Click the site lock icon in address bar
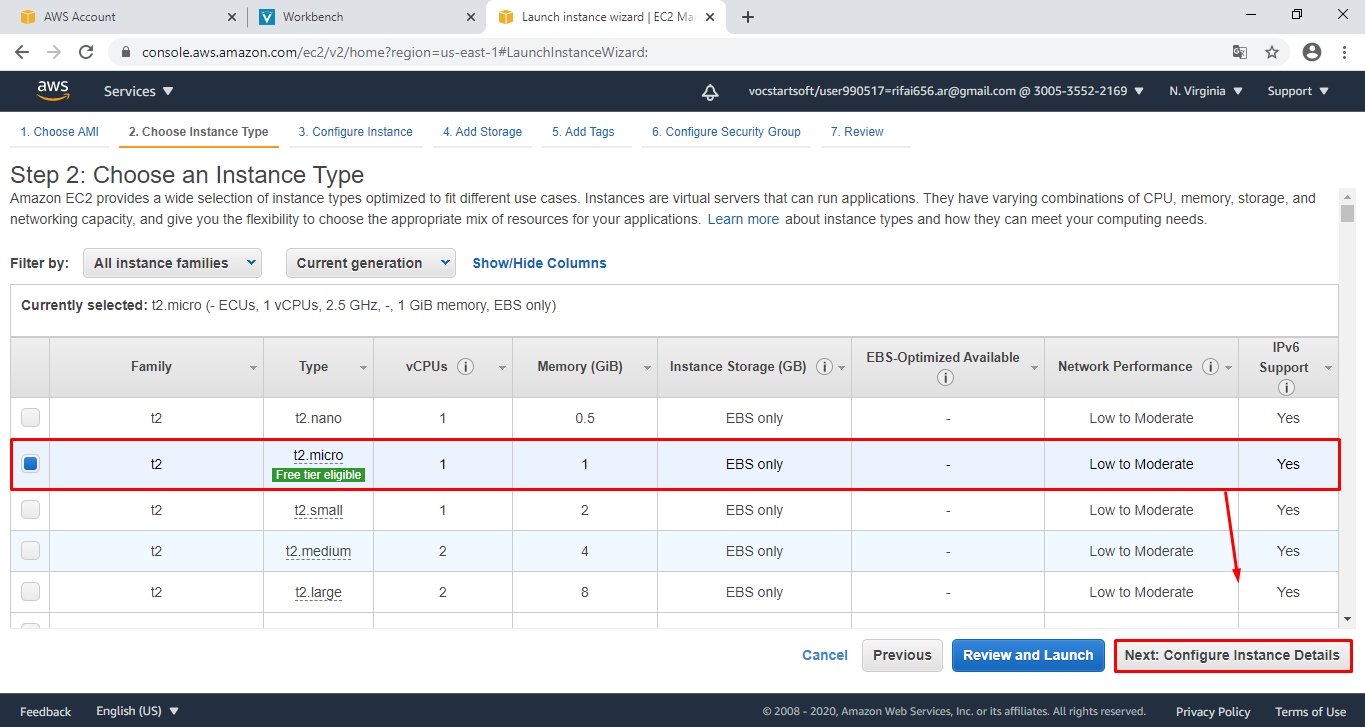Viewport: 1365px width, 727px height. point(126,52)
